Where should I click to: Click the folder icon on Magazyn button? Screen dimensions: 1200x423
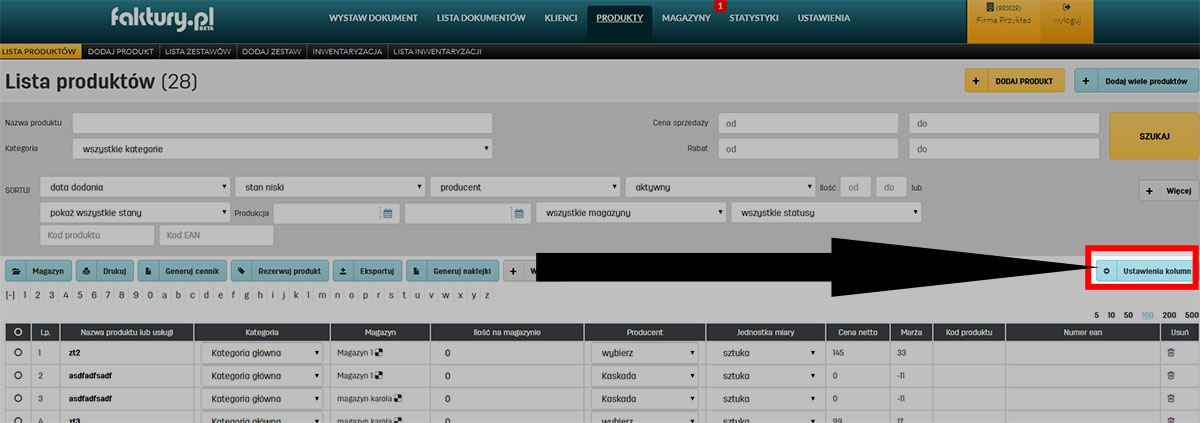click(18, 271)
